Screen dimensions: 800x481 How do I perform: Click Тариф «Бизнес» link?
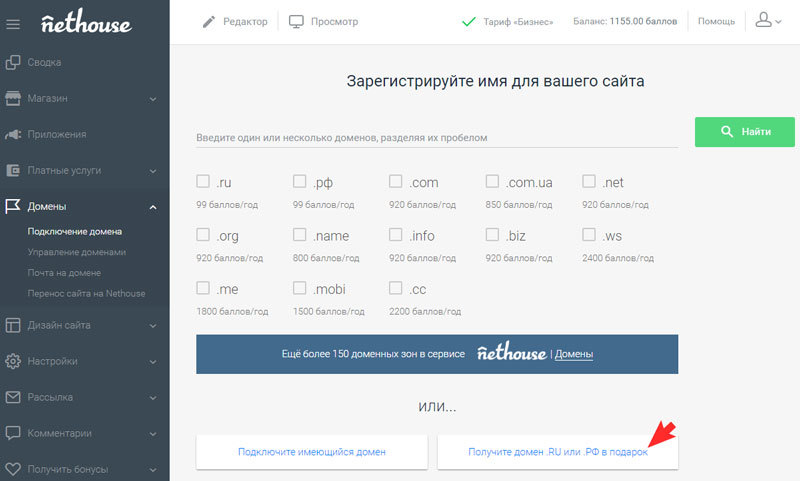coord(518,22)
